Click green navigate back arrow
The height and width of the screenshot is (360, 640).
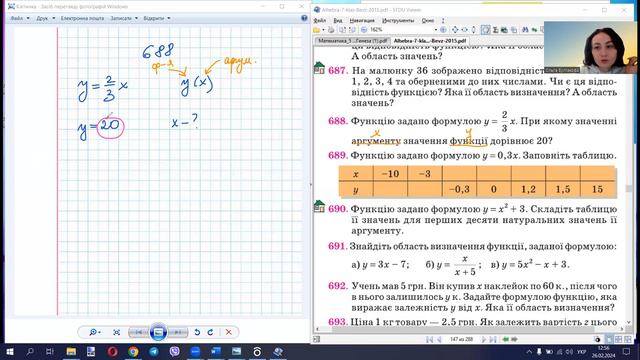505,339
